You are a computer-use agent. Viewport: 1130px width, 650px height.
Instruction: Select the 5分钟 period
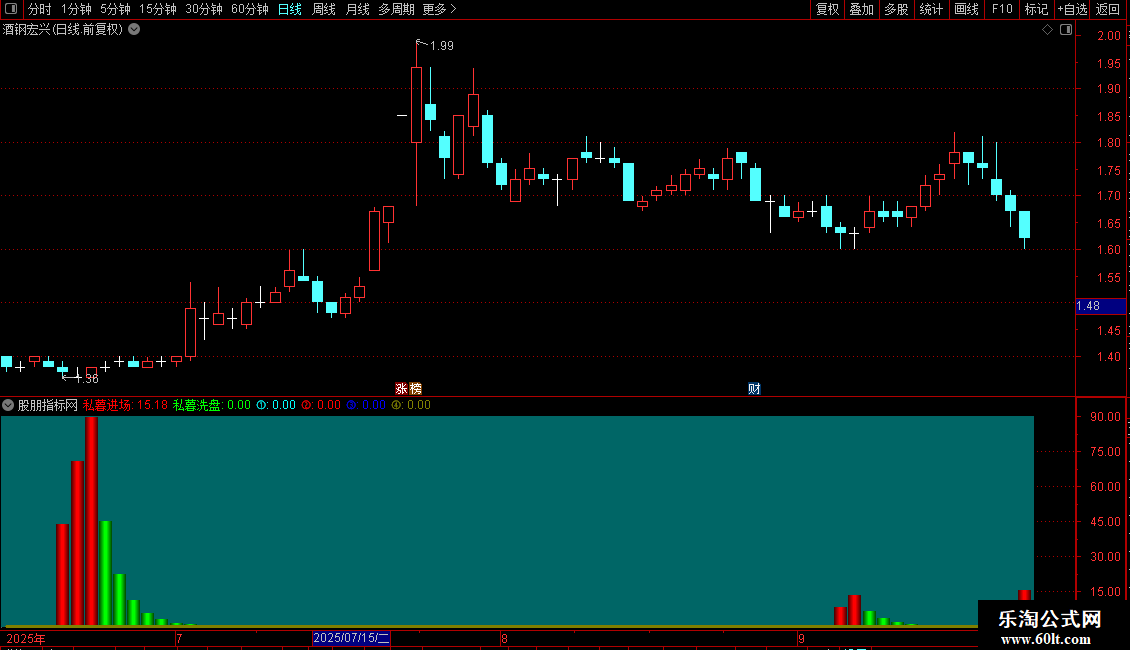(115, 9)
